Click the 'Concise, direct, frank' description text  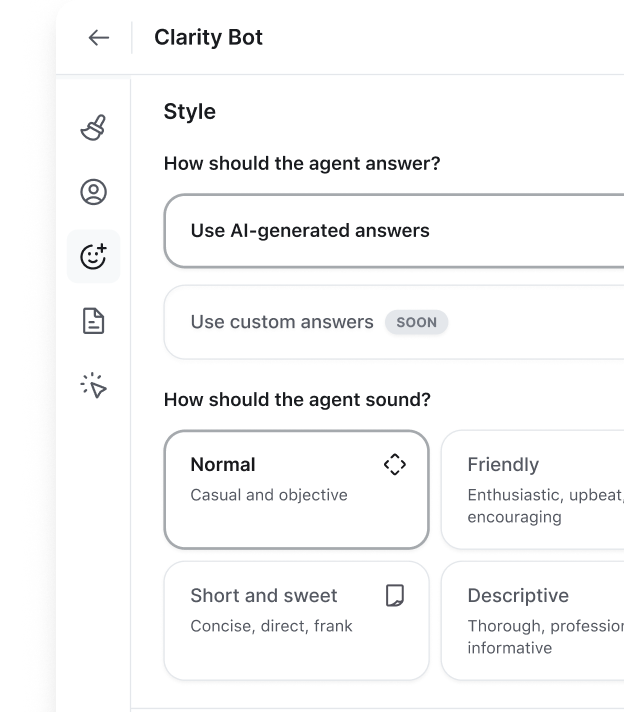pos(271,626)
